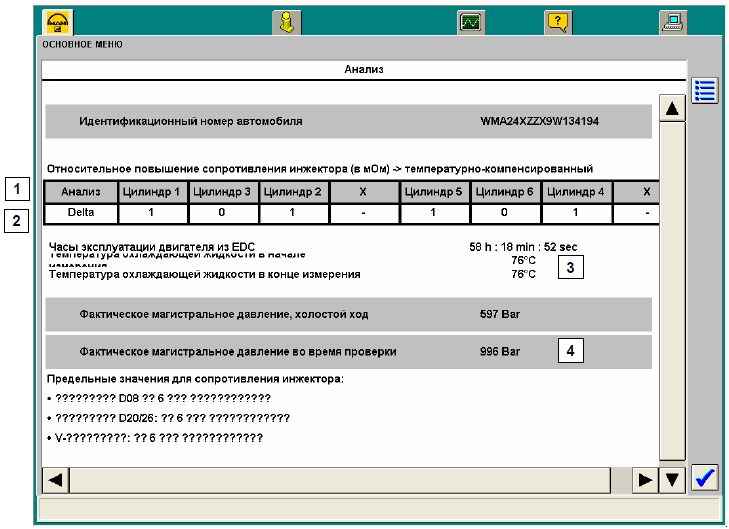
Task: Open ОСНОВНОЕ МЕНЮ main menu
Action: tap(80, 46)
